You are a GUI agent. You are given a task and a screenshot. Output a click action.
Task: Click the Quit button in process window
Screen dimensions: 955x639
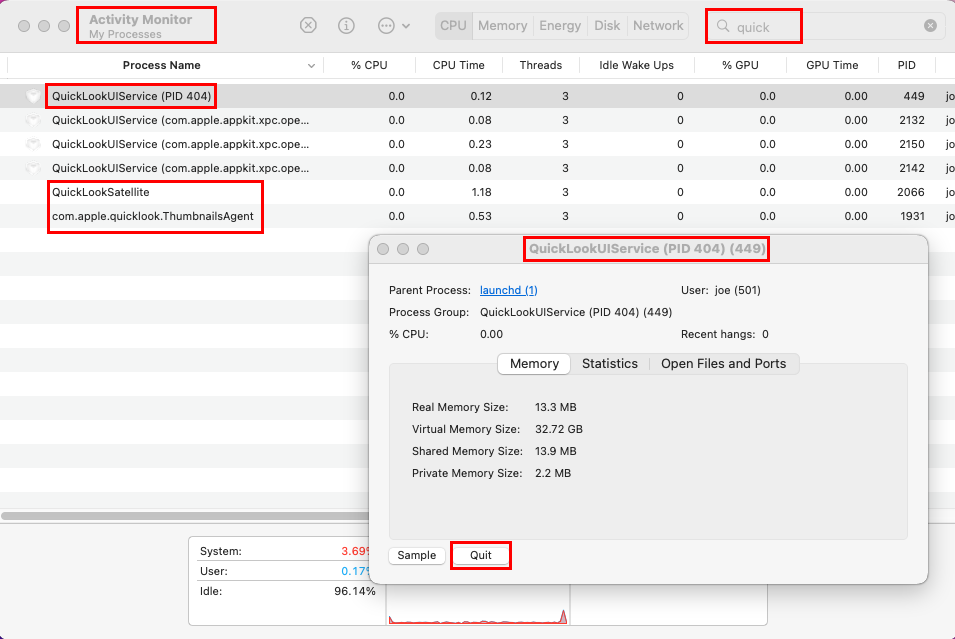click(x=481, y=555)
